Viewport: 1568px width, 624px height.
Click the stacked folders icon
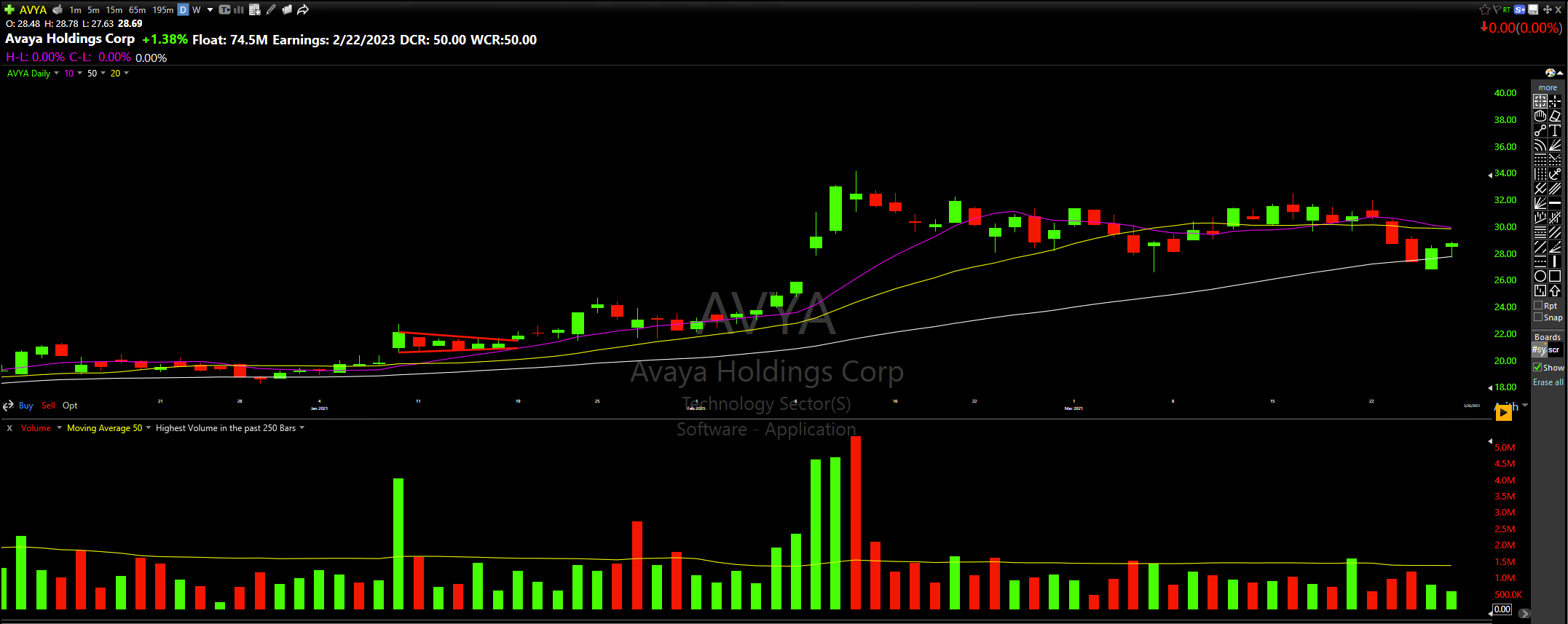coord(287,9)
